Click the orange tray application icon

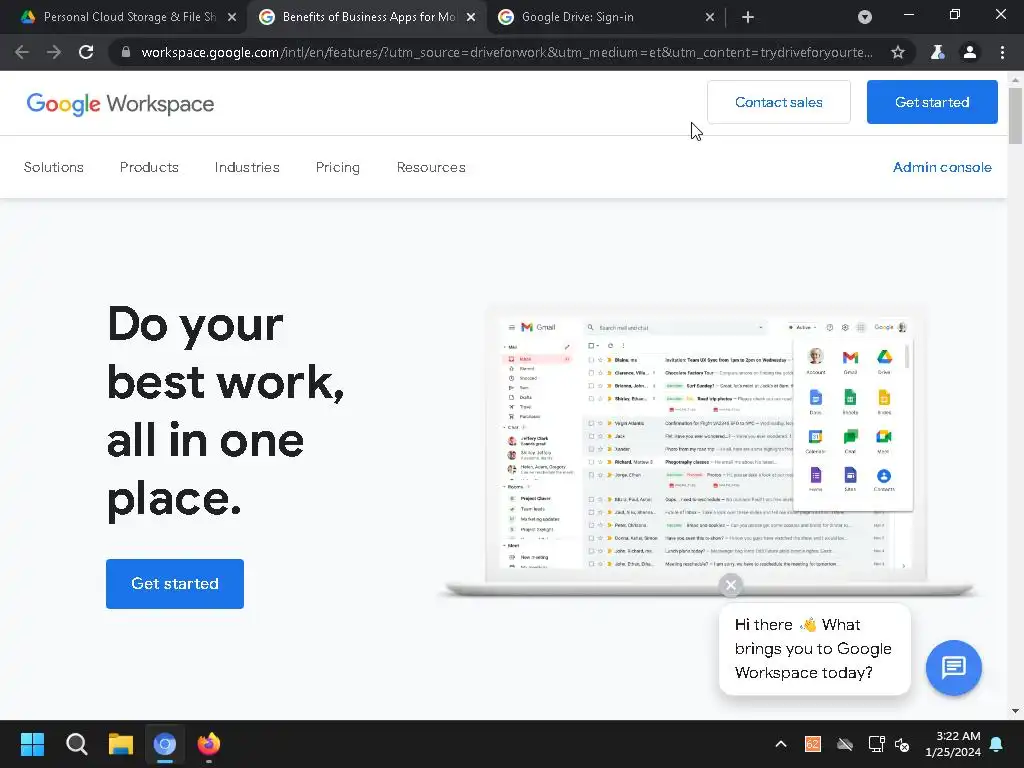click(x=812, y=744)
